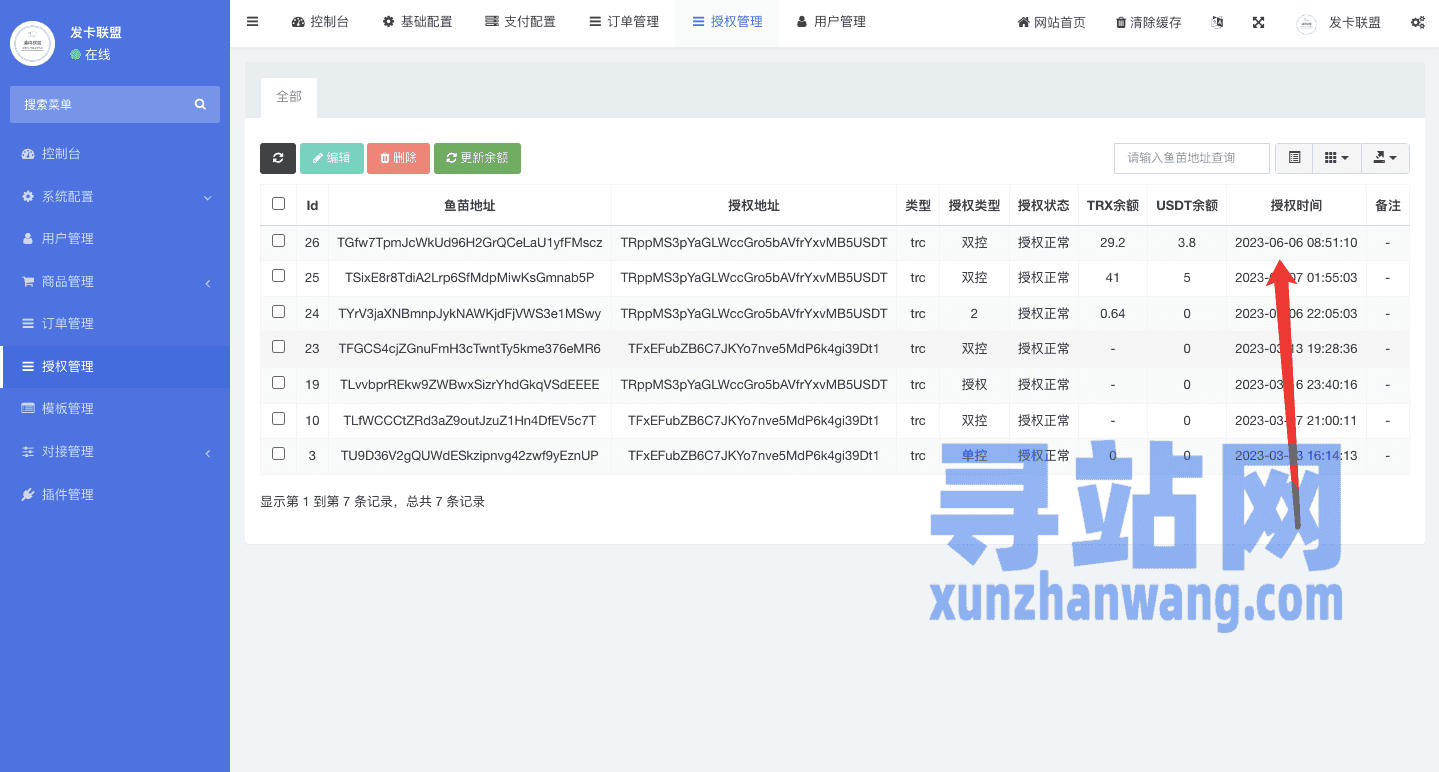The image size is (1439, 772).
Task: Open 控制台 tab in top navigation
Action: (x=320, y=22)
